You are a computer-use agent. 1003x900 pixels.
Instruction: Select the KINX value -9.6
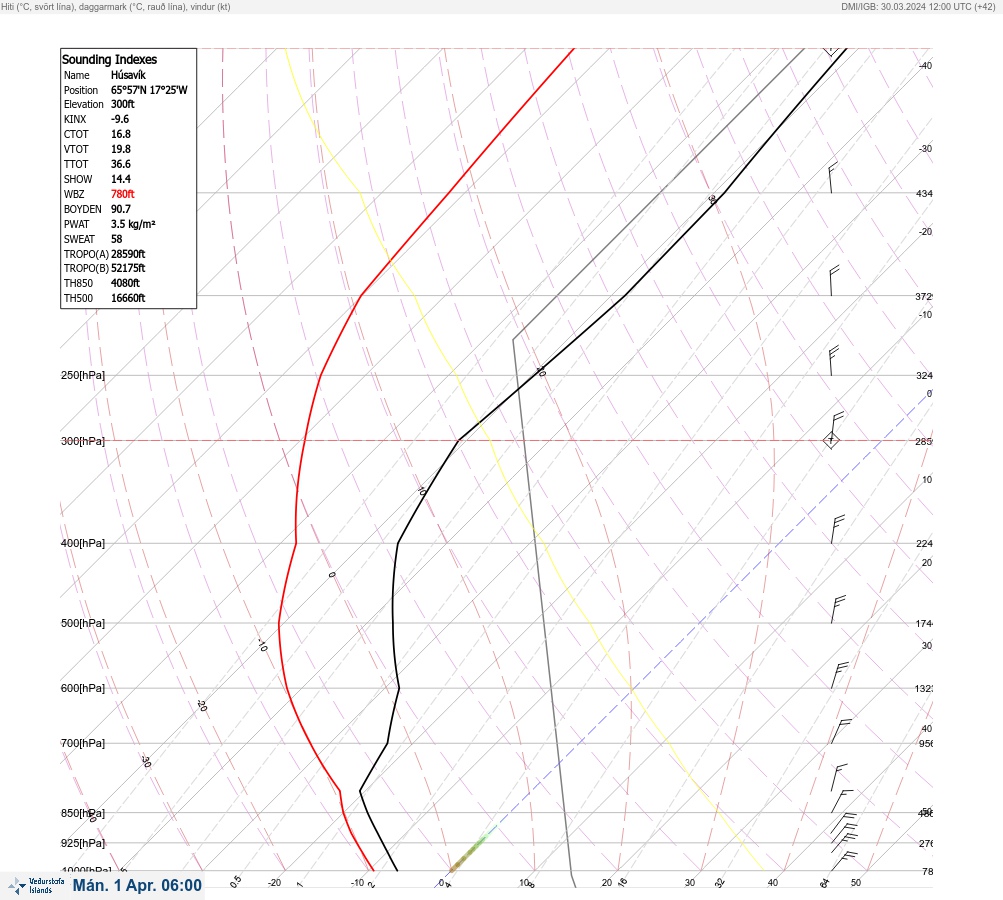(x=120, y=119)
